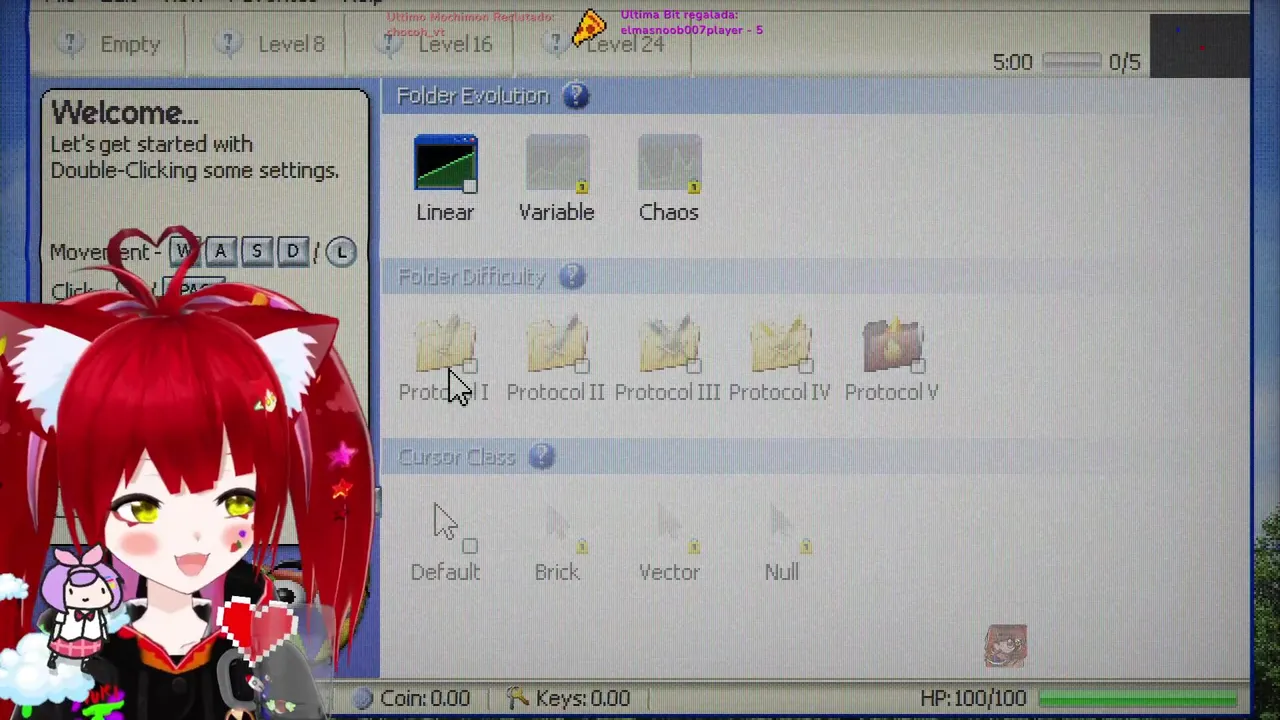
Task: Click the Keys icon in the status bar
Action: point(517,698)
